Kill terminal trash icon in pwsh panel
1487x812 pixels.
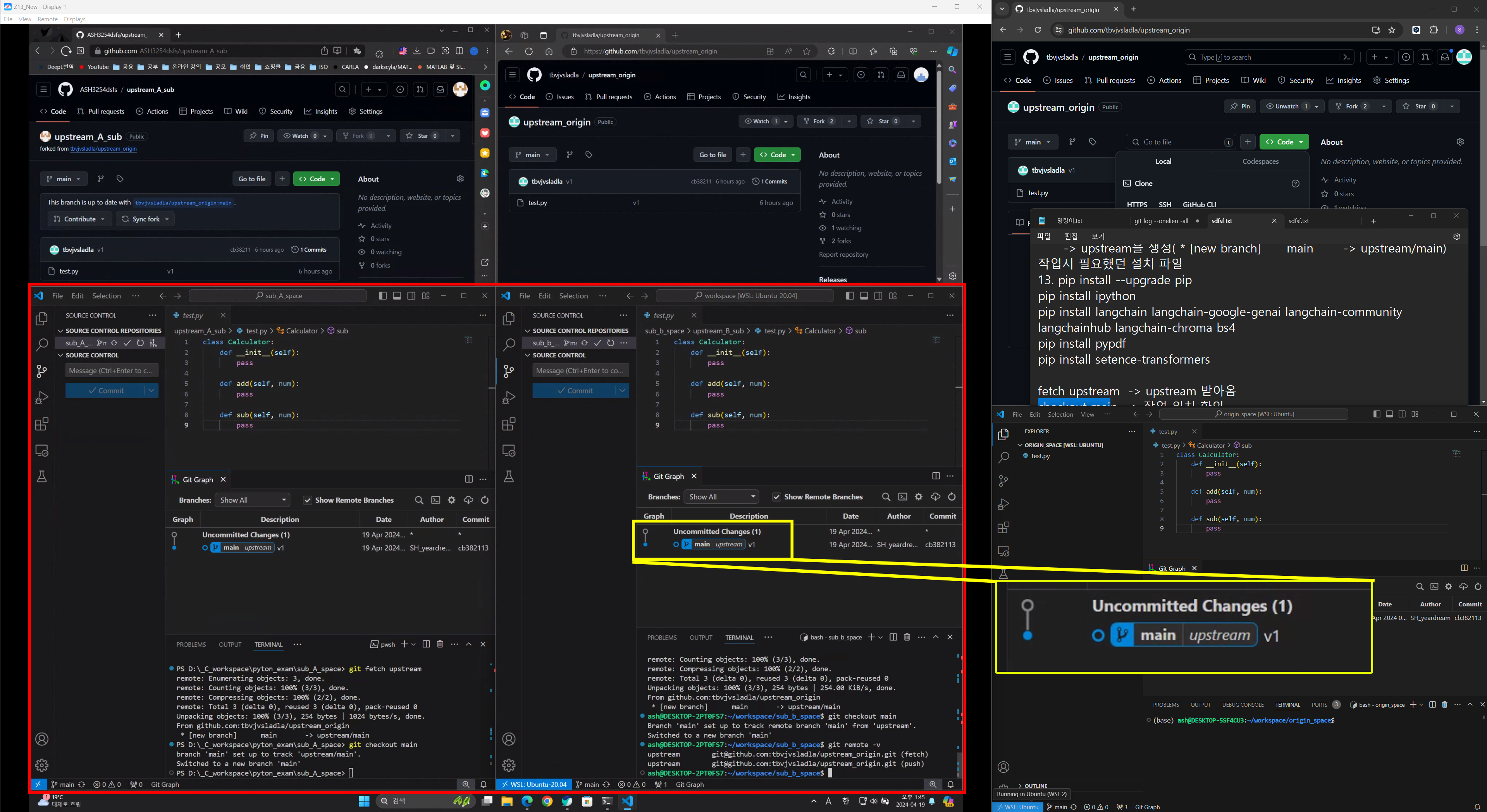coord(440,644)
